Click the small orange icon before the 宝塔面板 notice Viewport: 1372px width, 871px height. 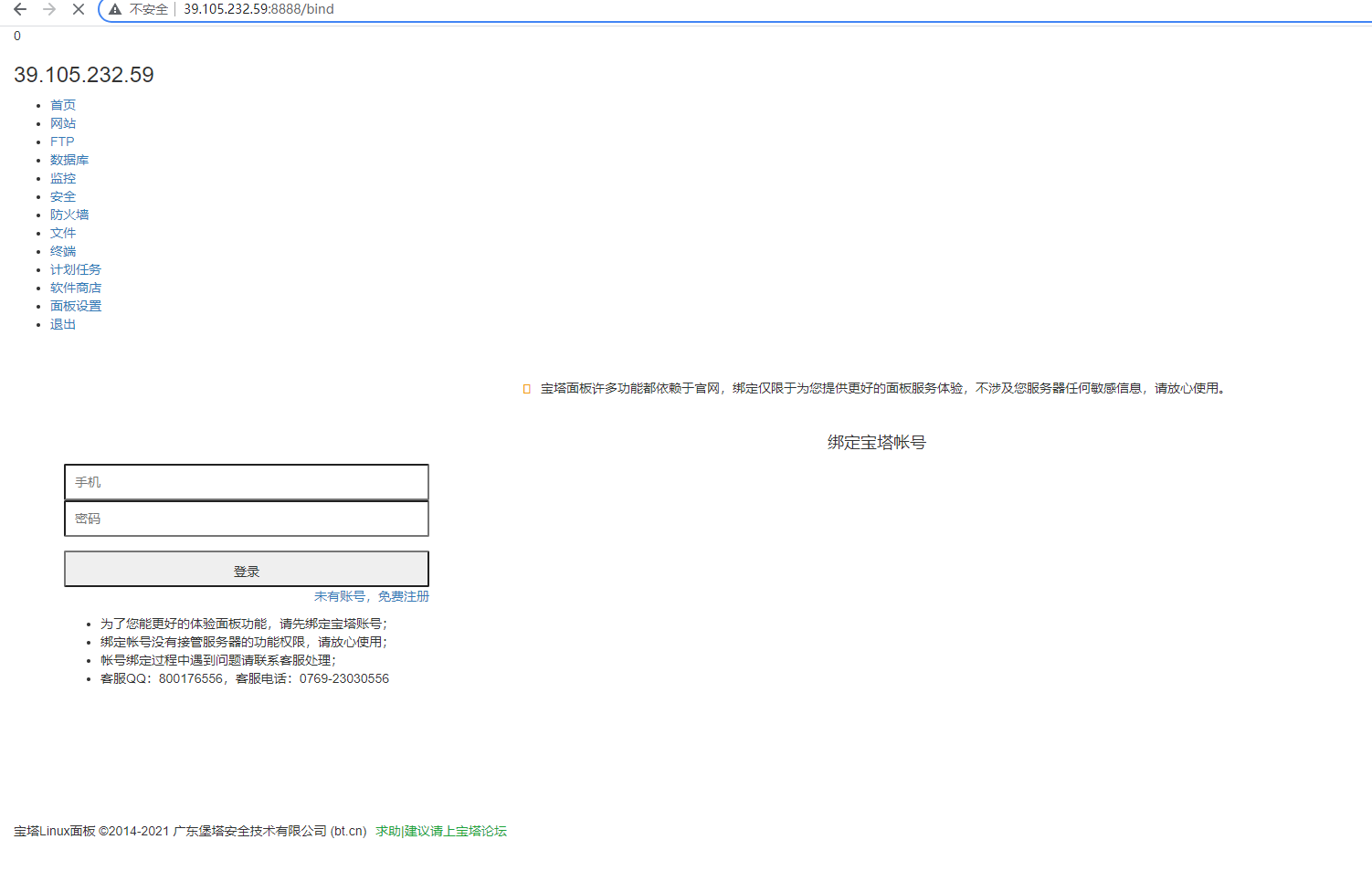coord(526,389)
